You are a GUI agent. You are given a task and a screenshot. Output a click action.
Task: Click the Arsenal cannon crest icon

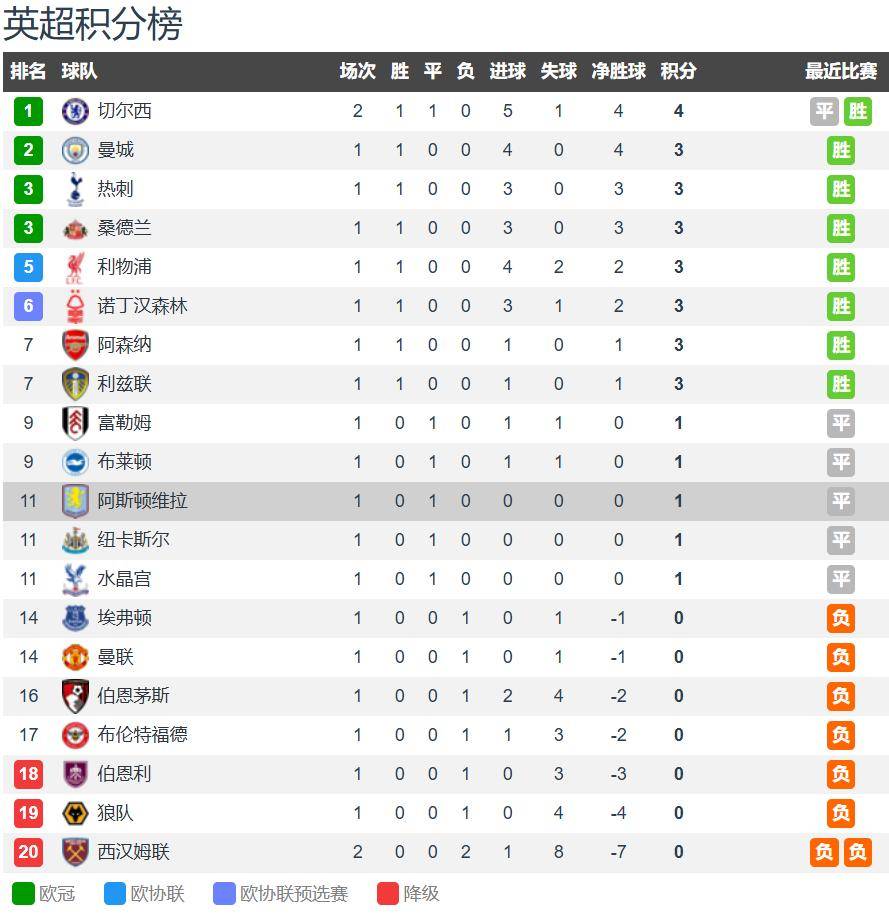point(75,345)
